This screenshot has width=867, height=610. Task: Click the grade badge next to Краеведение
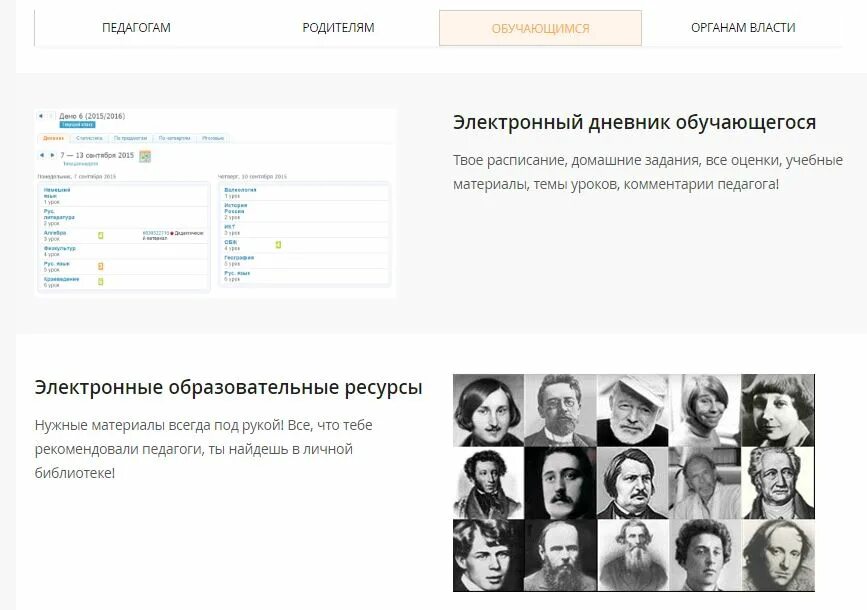click(x=98, y=281)
